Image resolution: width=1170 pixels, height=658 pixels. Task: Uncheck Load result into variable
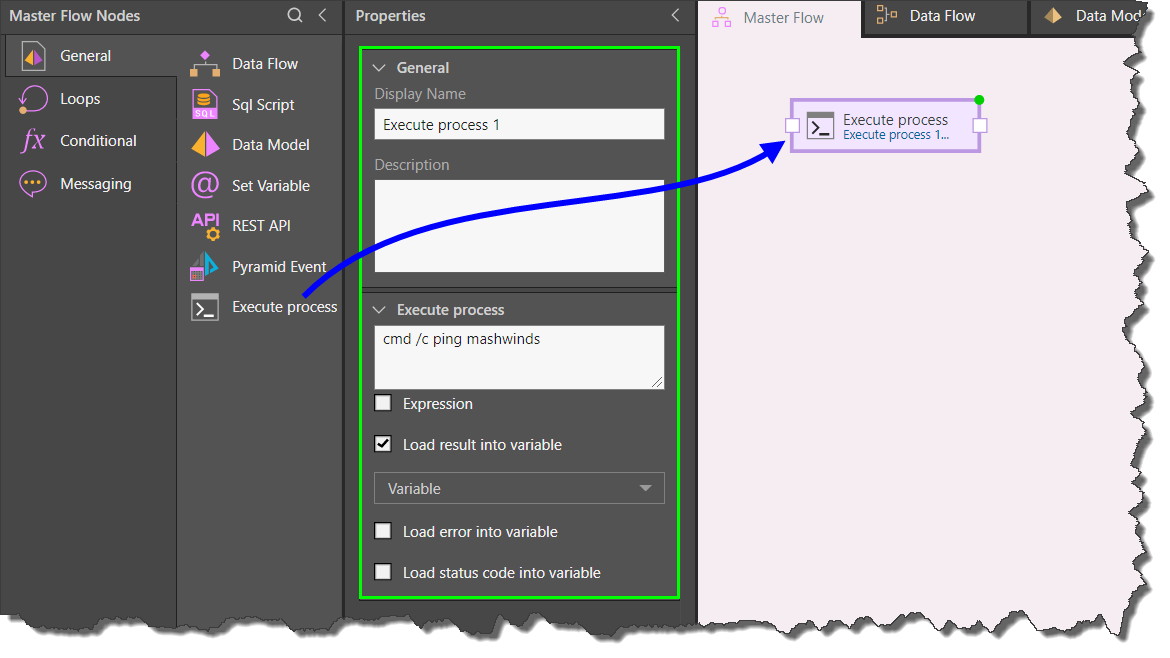pos(382,445)
